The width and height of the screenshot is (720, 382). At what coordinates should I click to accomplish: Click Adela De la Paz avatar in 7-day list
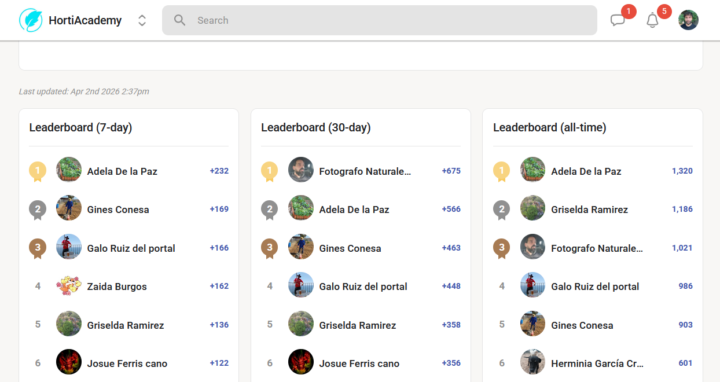[69, 170]
